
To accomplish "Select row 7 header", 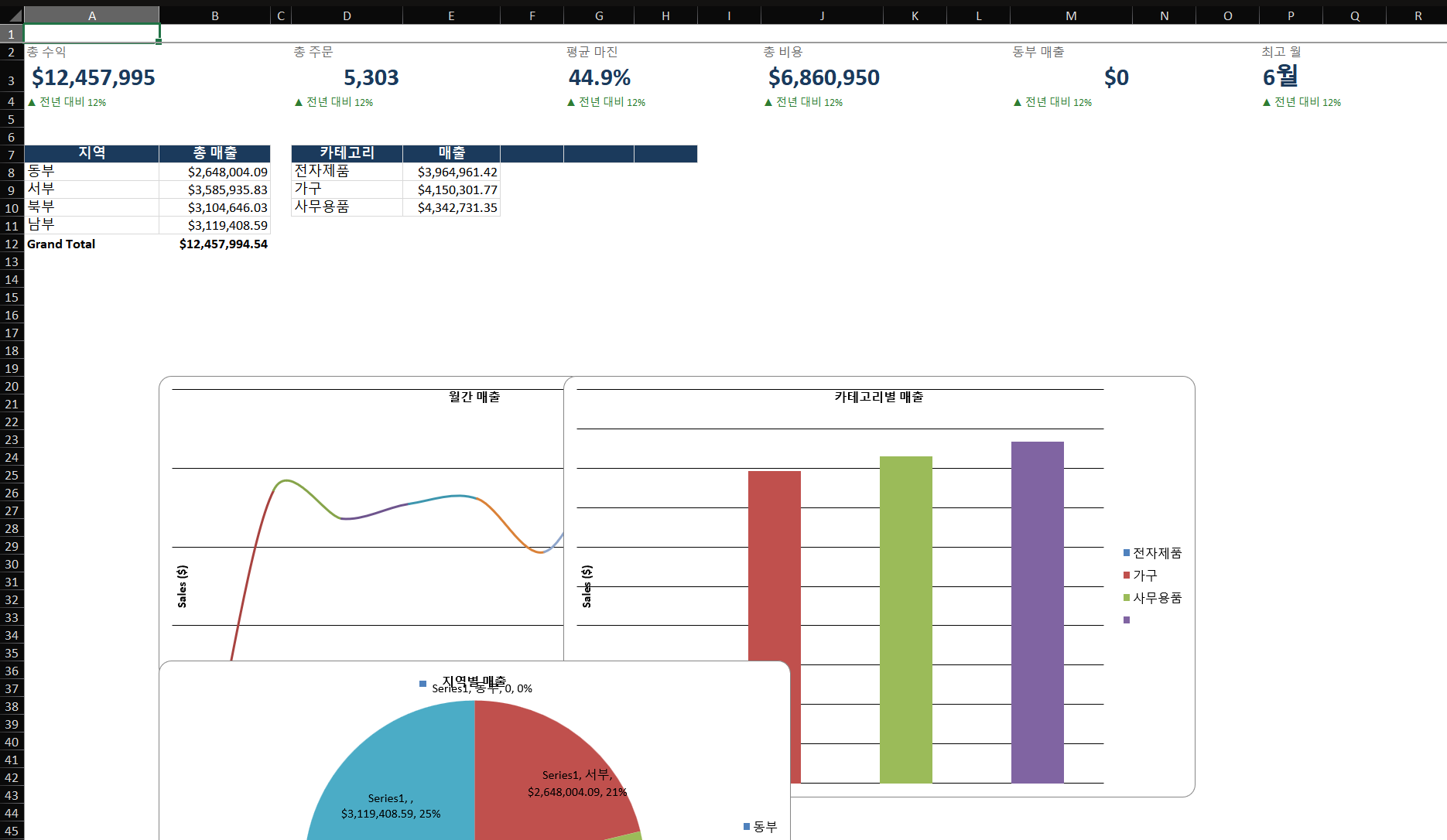I will (x=12, y=155).
